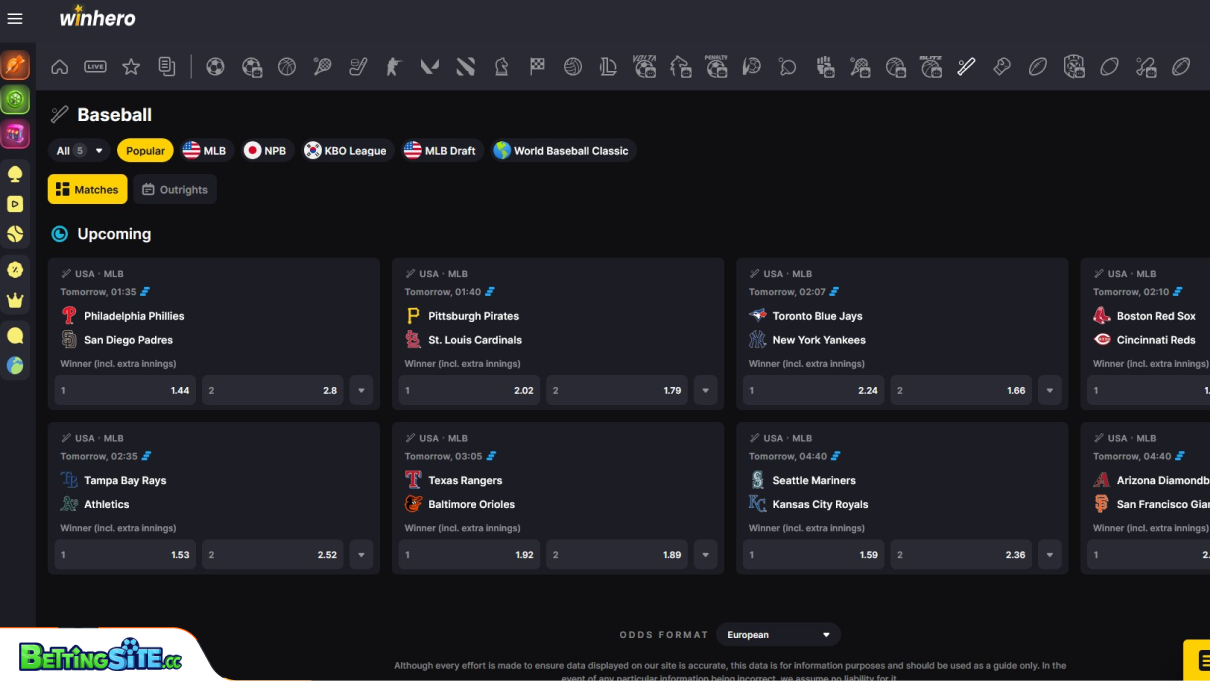Switch to the Live events view
This screenshot has width=1210, height=681.
96,66
